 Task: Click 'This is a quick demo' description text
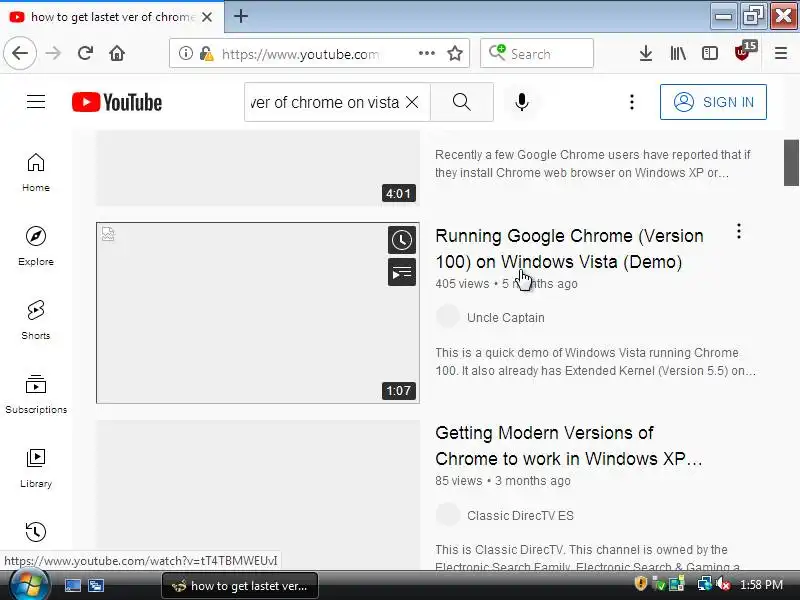(x=595, y=361)
